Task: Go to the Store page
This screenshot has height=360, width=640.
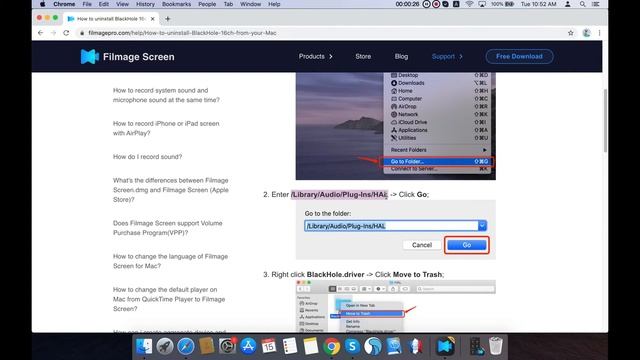Action: (x=363, y=56)
